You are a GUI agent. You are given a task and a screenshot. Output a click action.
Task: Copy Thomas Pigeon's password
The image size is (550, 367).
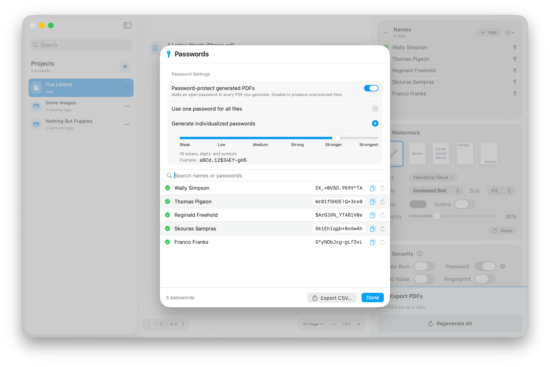(x=373, y=202)
